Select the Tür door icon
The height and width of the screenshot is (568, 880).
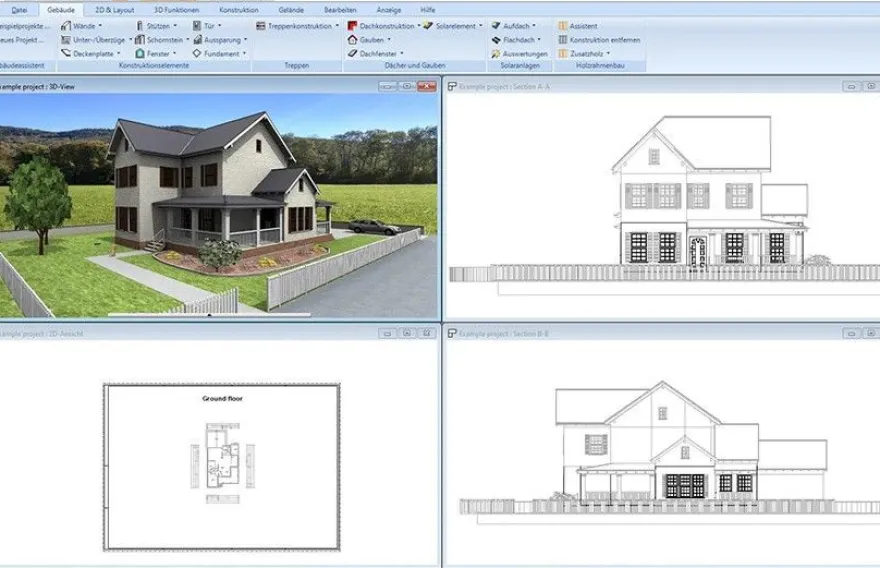point(197,26)
